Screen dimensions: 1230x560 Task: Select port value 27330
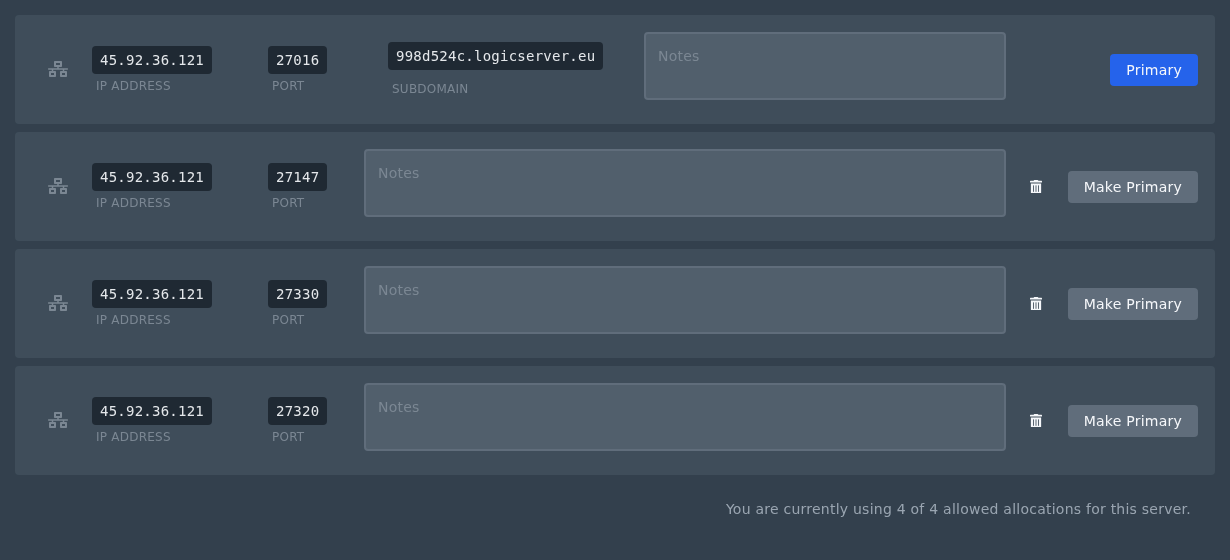coord(297,294)
